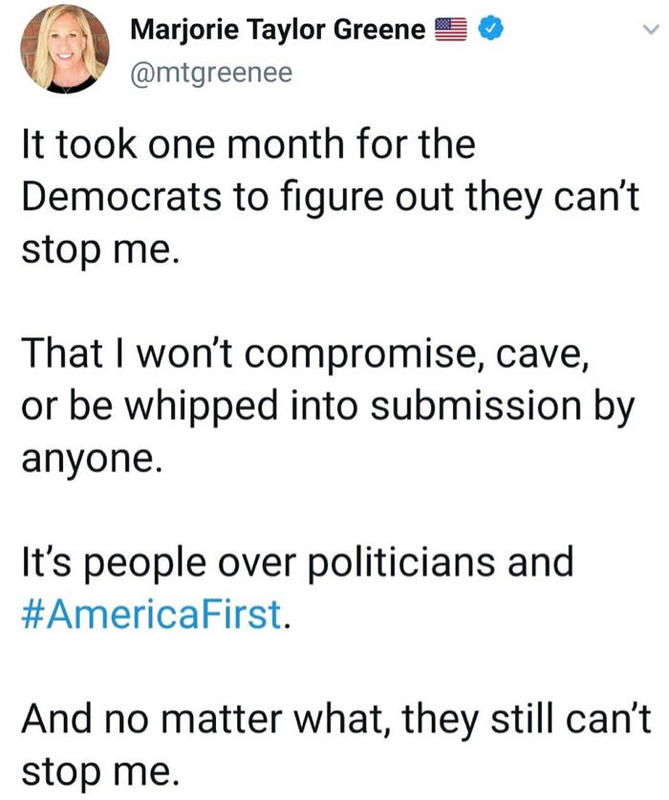Click the blue verified checkmark badge

click(x=490, y=31)
